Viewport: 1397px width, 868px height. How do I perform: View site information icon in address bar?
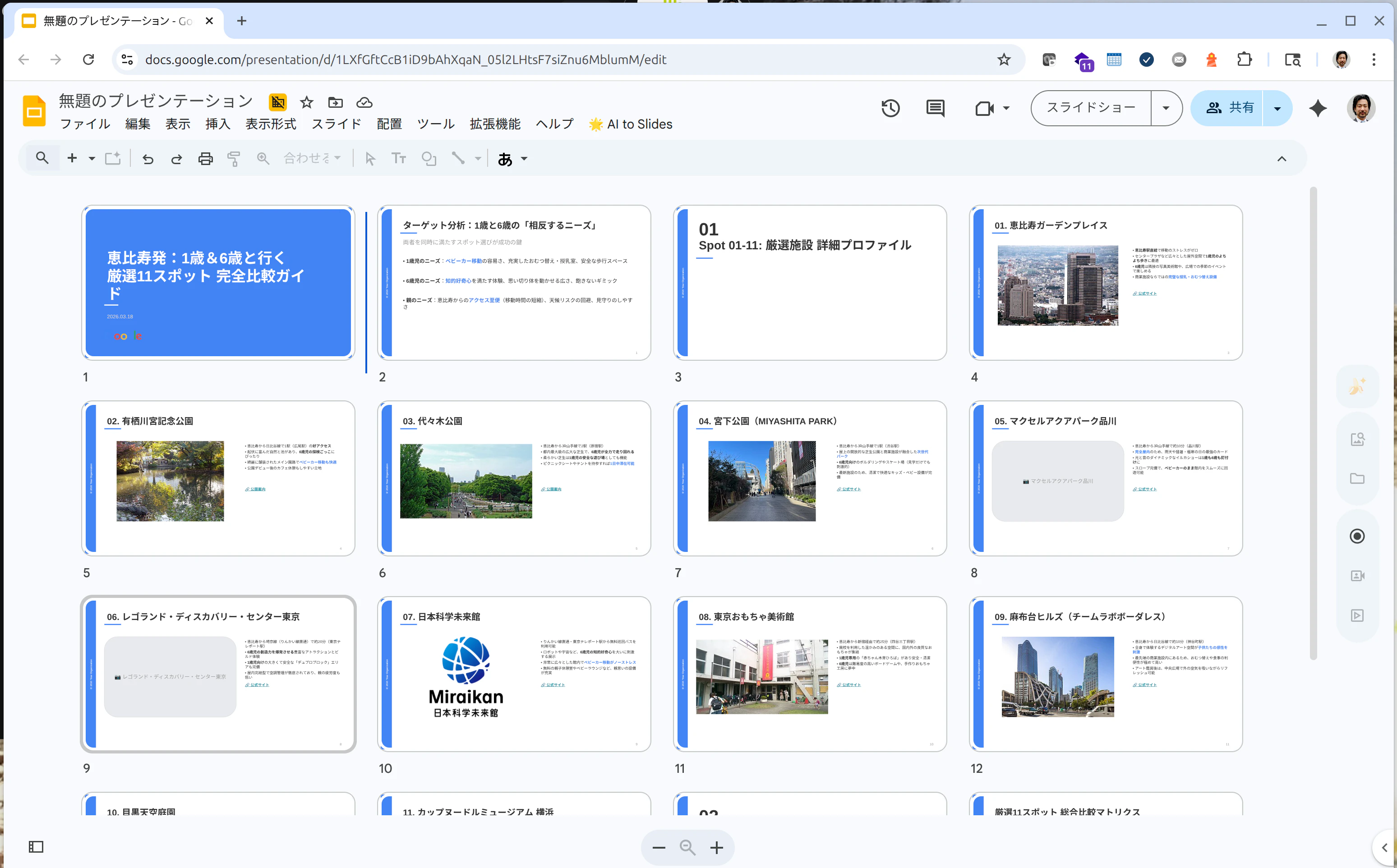pyautogui.click(x=128, y=59)
